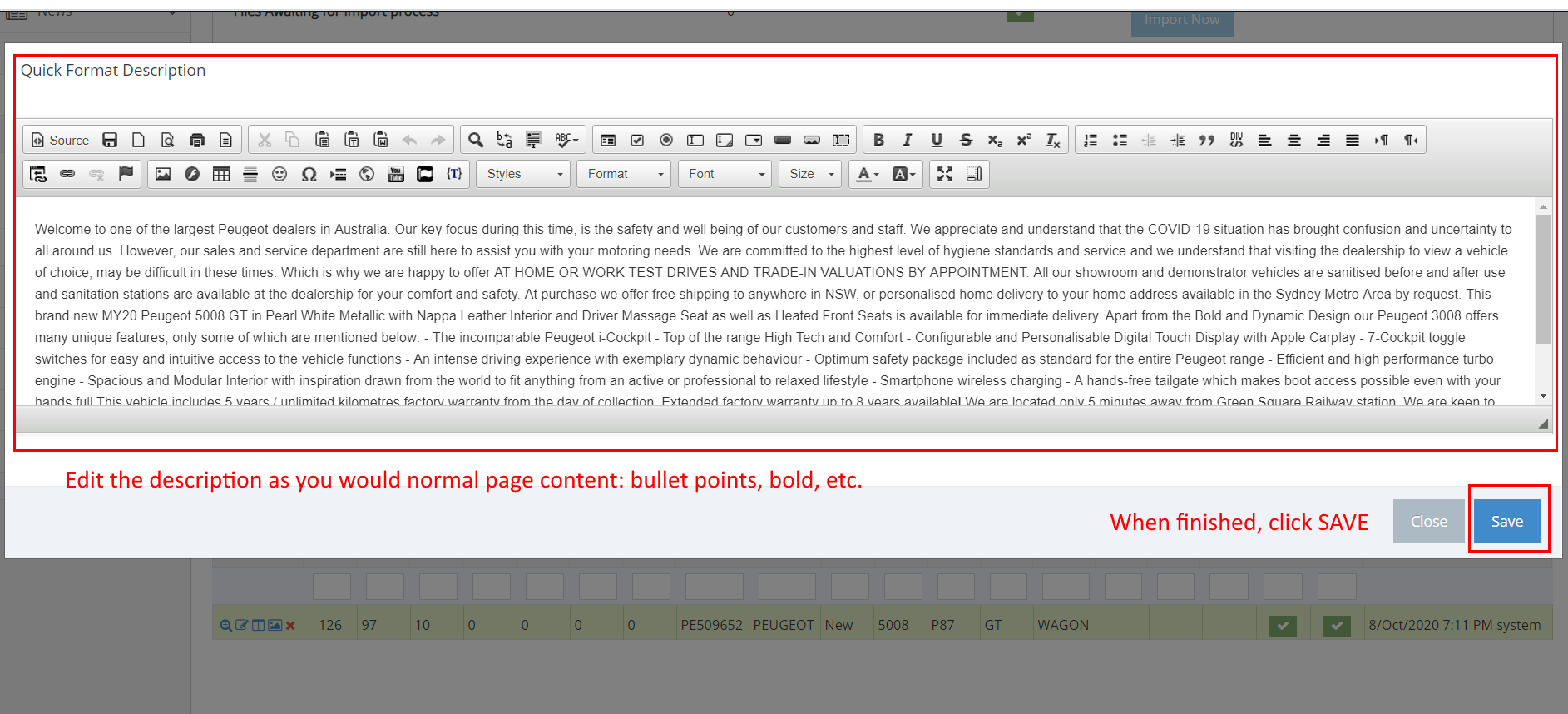
Task: Click the Save button
Action: point(1506,522)
